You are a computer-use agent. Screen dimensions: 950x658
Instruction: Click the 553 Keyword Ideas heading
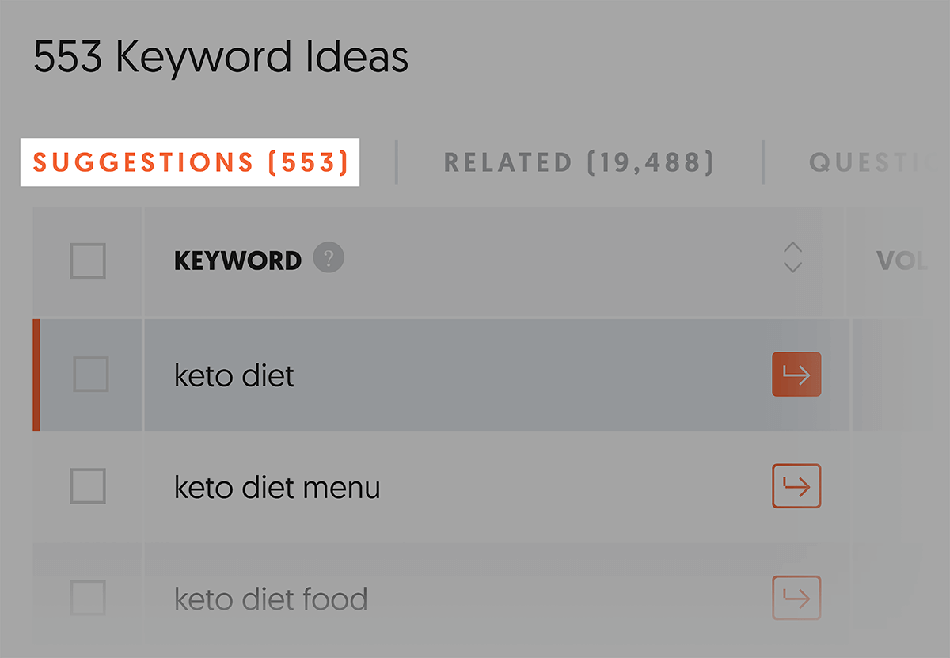[x=221, y=58]
